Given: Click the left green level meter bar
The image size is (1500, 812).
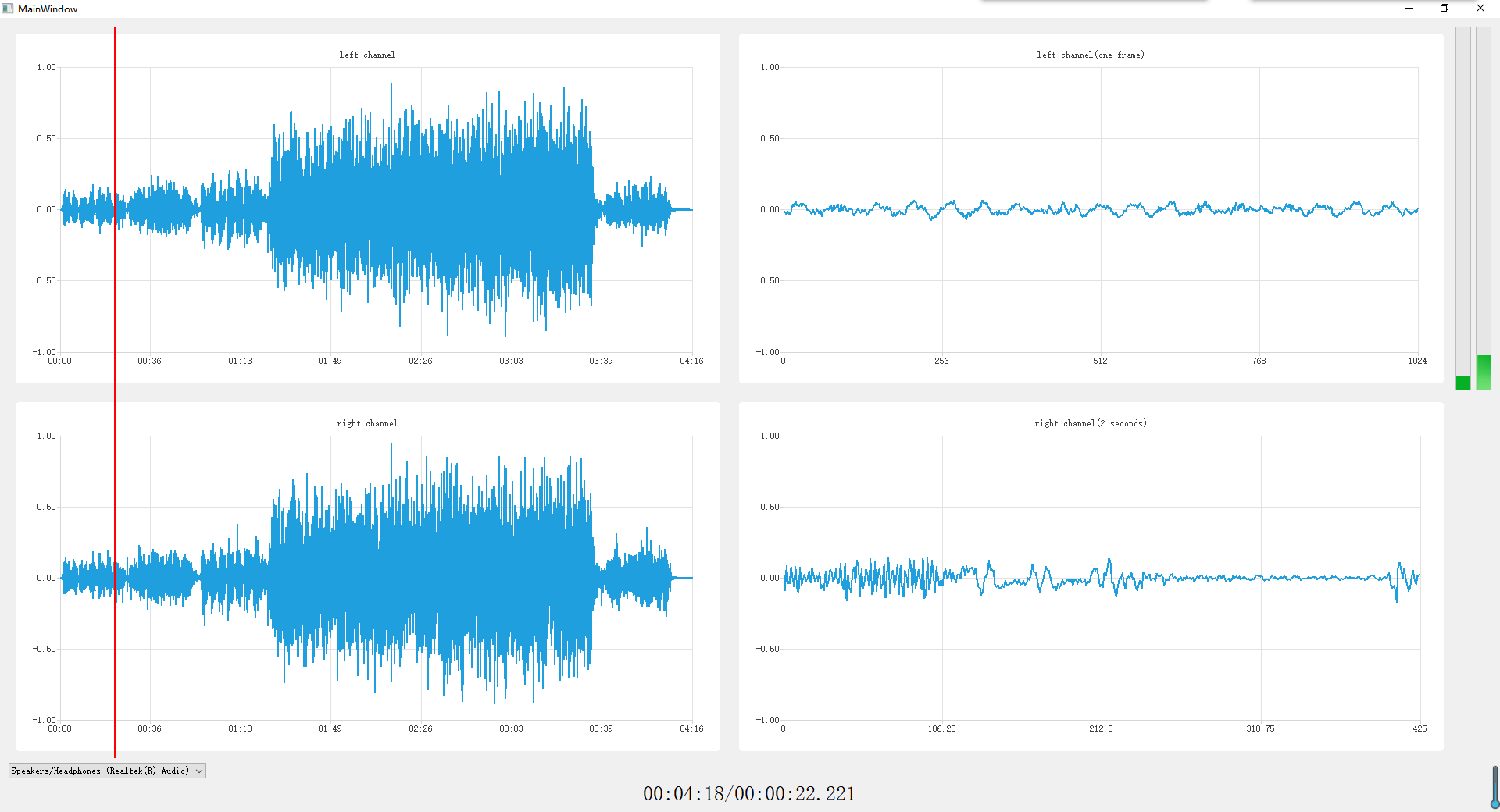Looking at the screenshot, I should click(x=1462, y=383).
